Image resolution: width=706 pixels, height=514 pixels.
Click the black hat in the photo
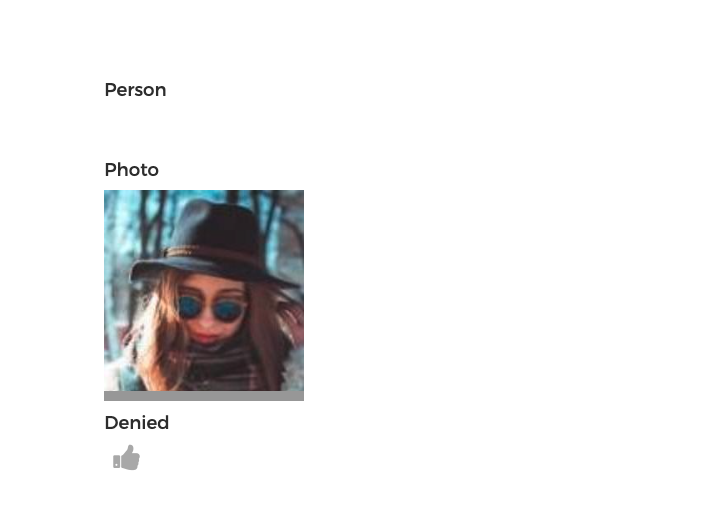coord(215,243)
